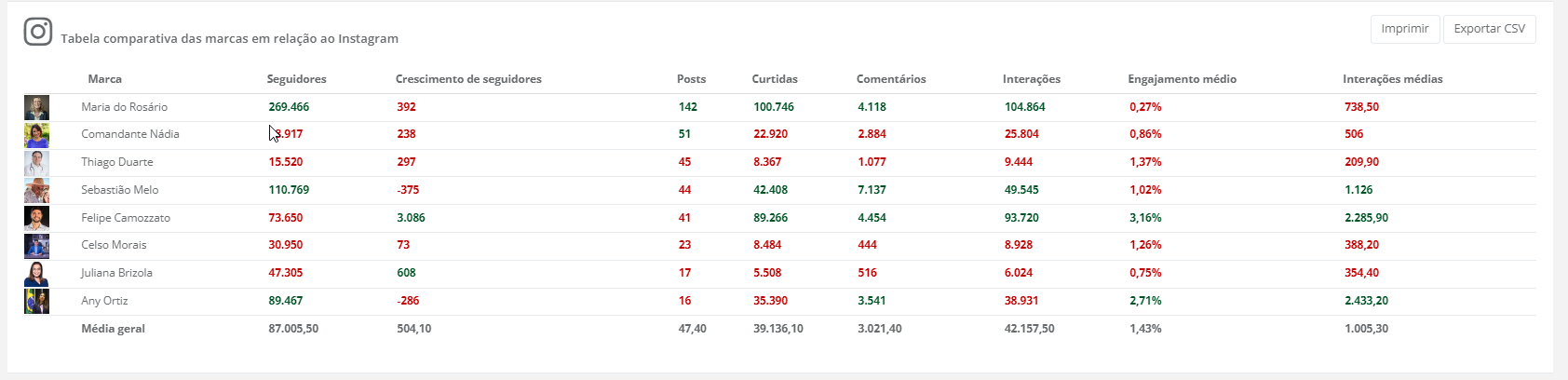
Task: Click the Marca column header
Action: pyautogui.click(x=104, y=79)
